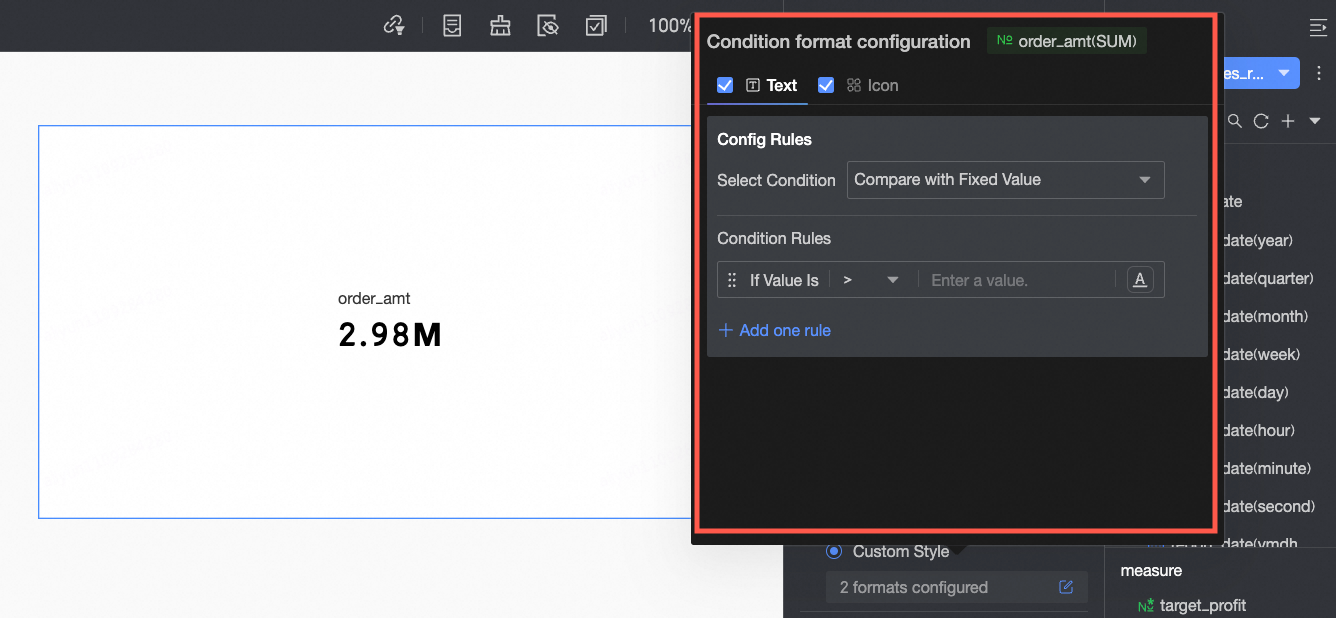1336x618 pixels.
Task: Click the order_amt(SUM) field tag
Action: click(1066, 41)
